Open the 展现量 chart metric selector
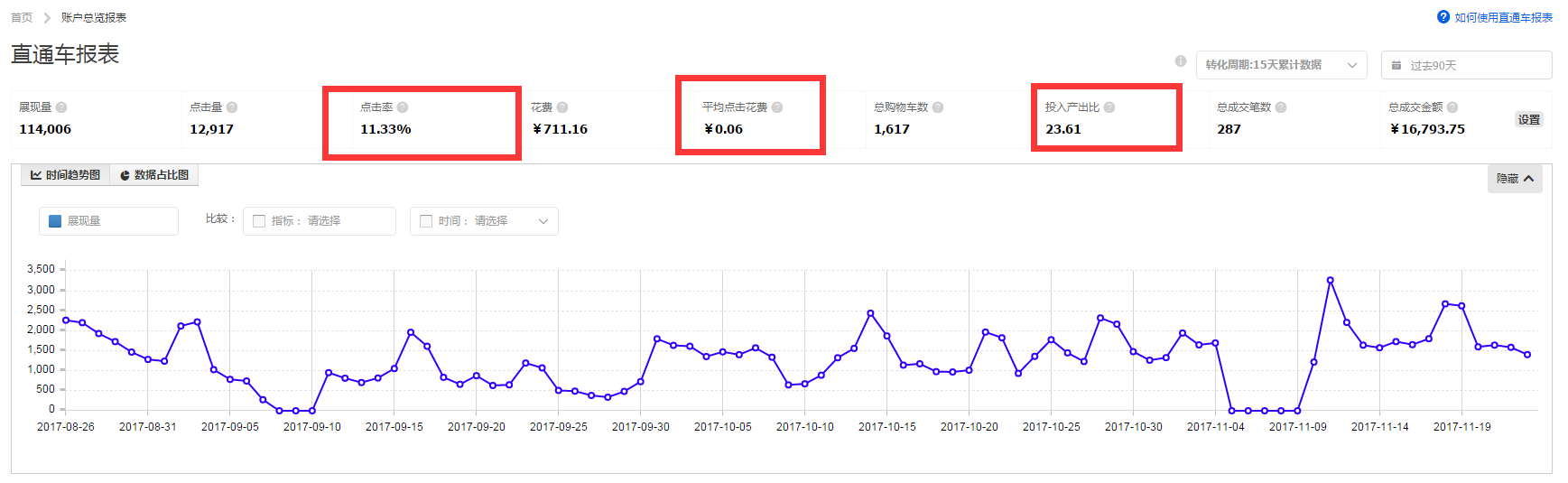1568x483 pixels. (x=108, y=221)
